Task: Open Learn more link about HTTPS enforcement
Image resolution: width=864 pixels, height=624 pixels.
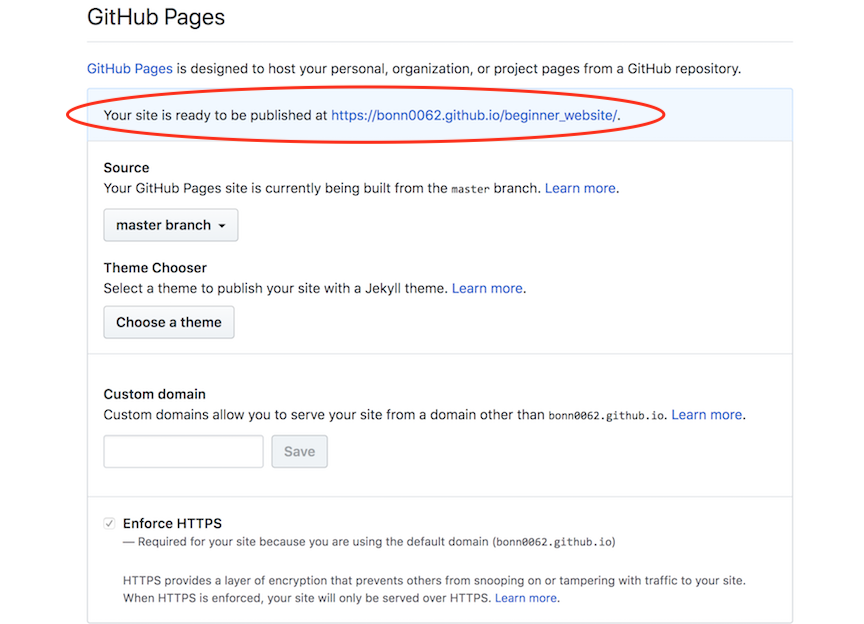Action: click(526, 598)
